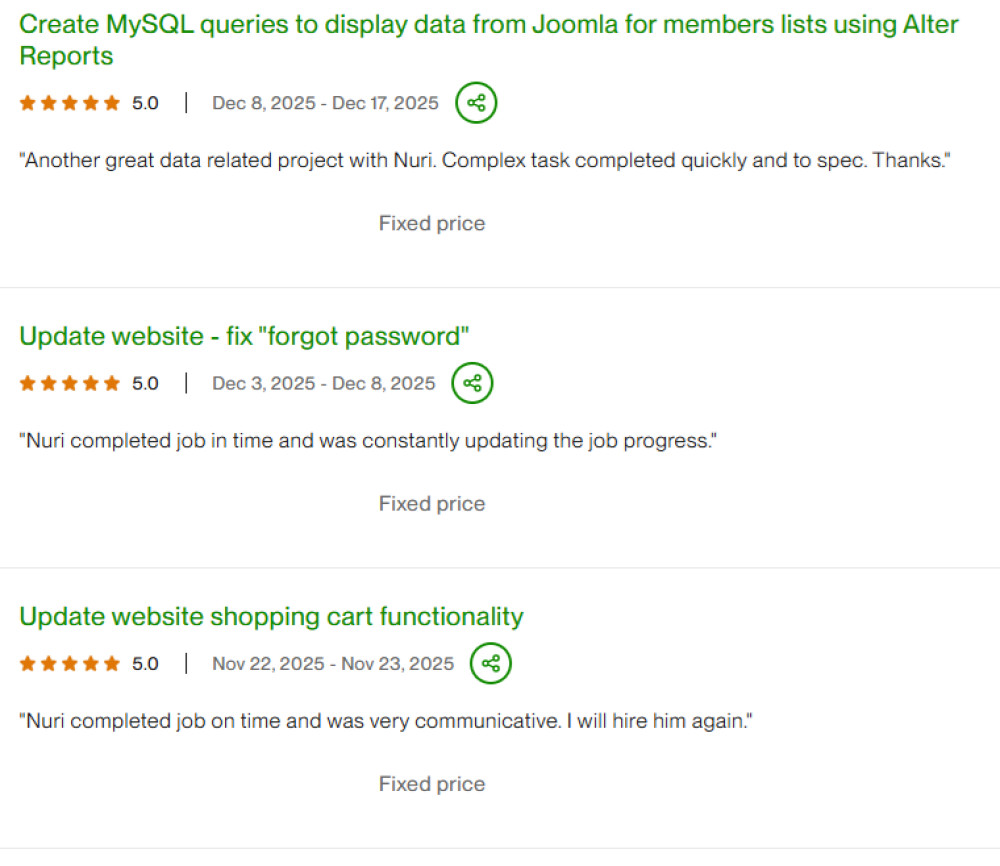Click the 5.0 score on the shopping cart job
1000x866 pixels.
[145, 663]
